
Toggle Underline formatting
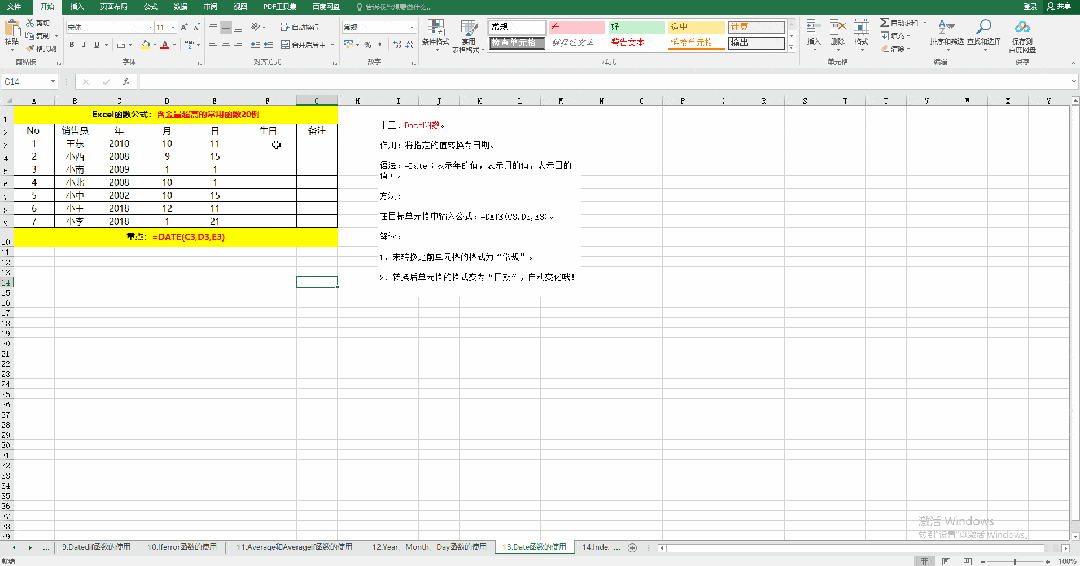pos(96,45)
